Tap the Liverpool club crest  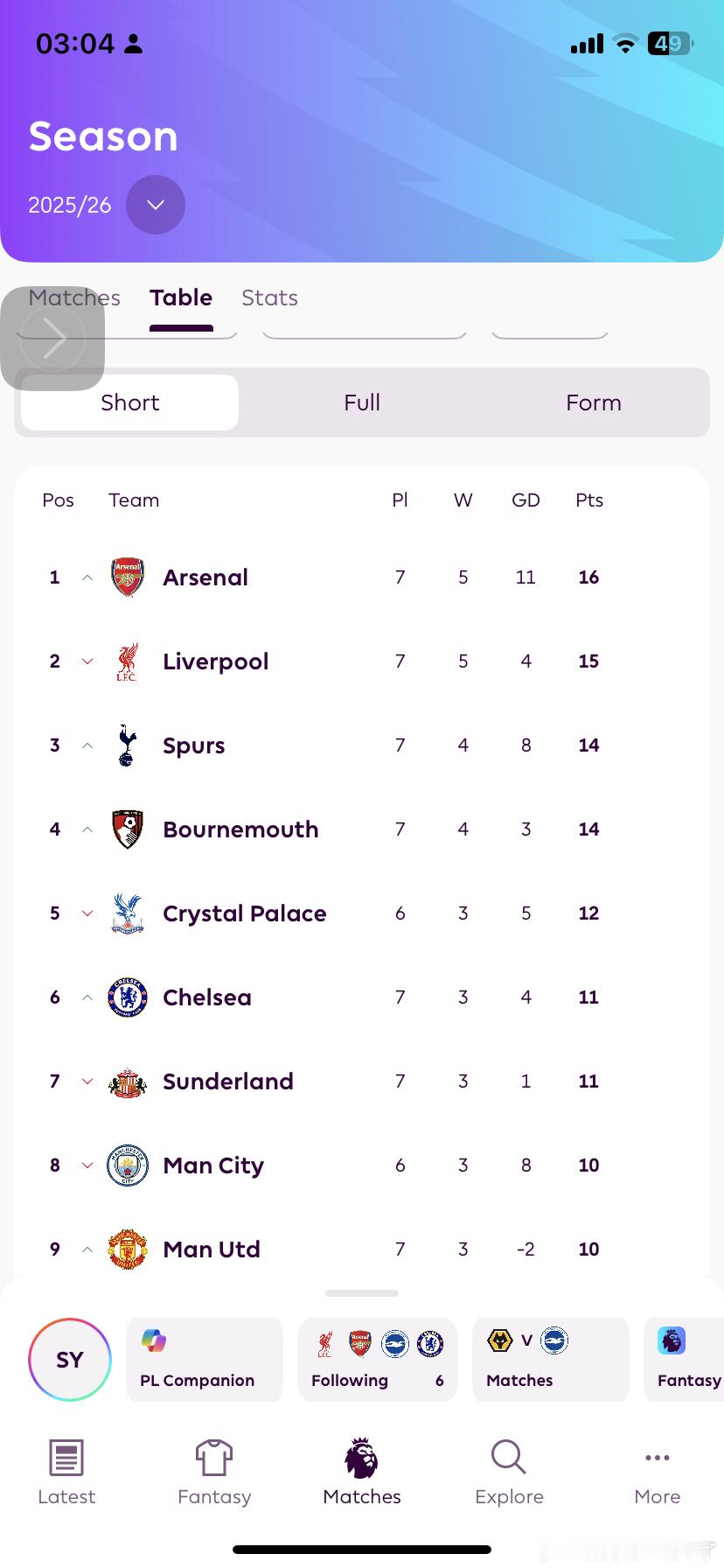128,661
